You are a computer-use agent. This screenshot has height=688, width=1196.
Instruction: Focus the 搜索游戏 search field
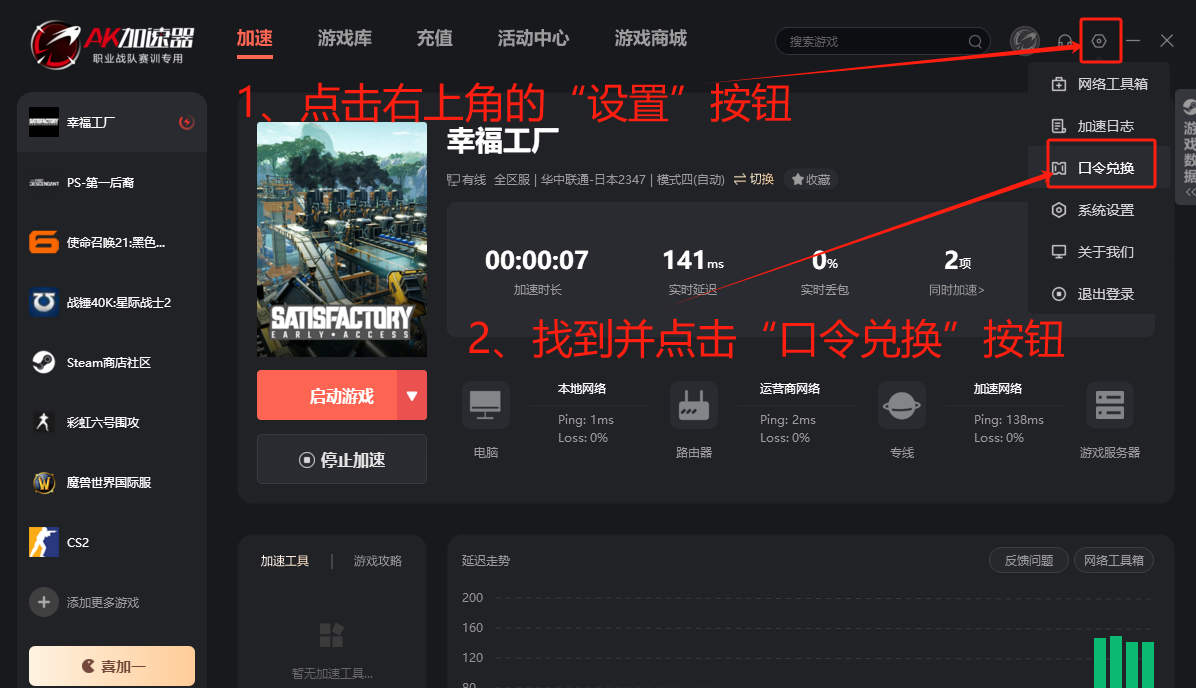[x=883, y=41]
